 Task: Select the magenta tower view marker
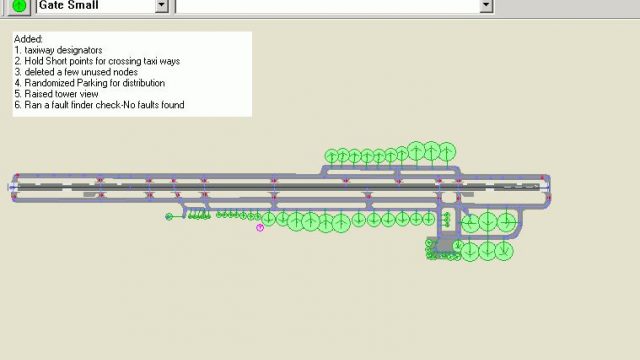[260, 228]
